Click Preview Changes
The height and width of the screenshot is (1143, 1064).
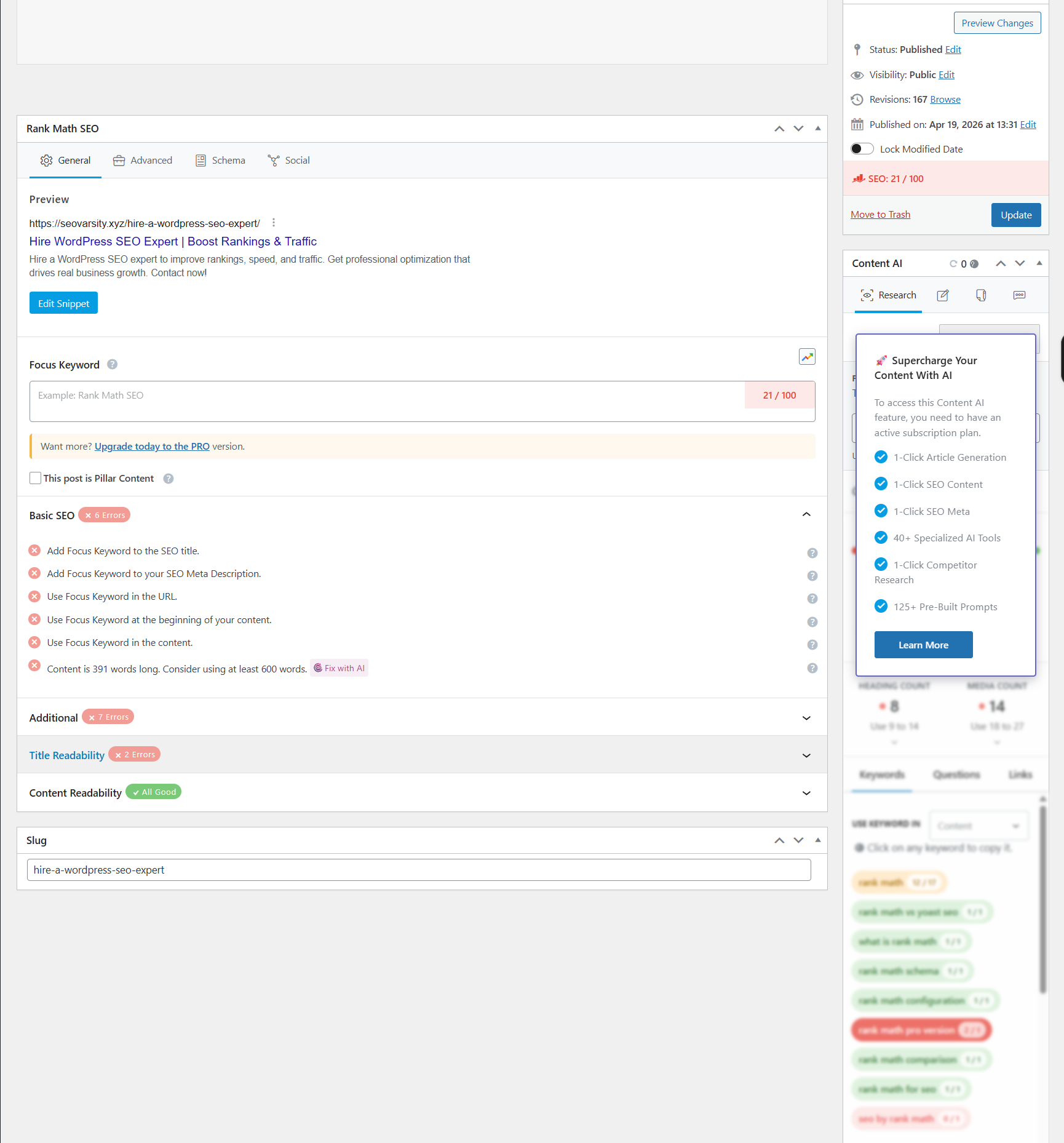coord(998,23)
